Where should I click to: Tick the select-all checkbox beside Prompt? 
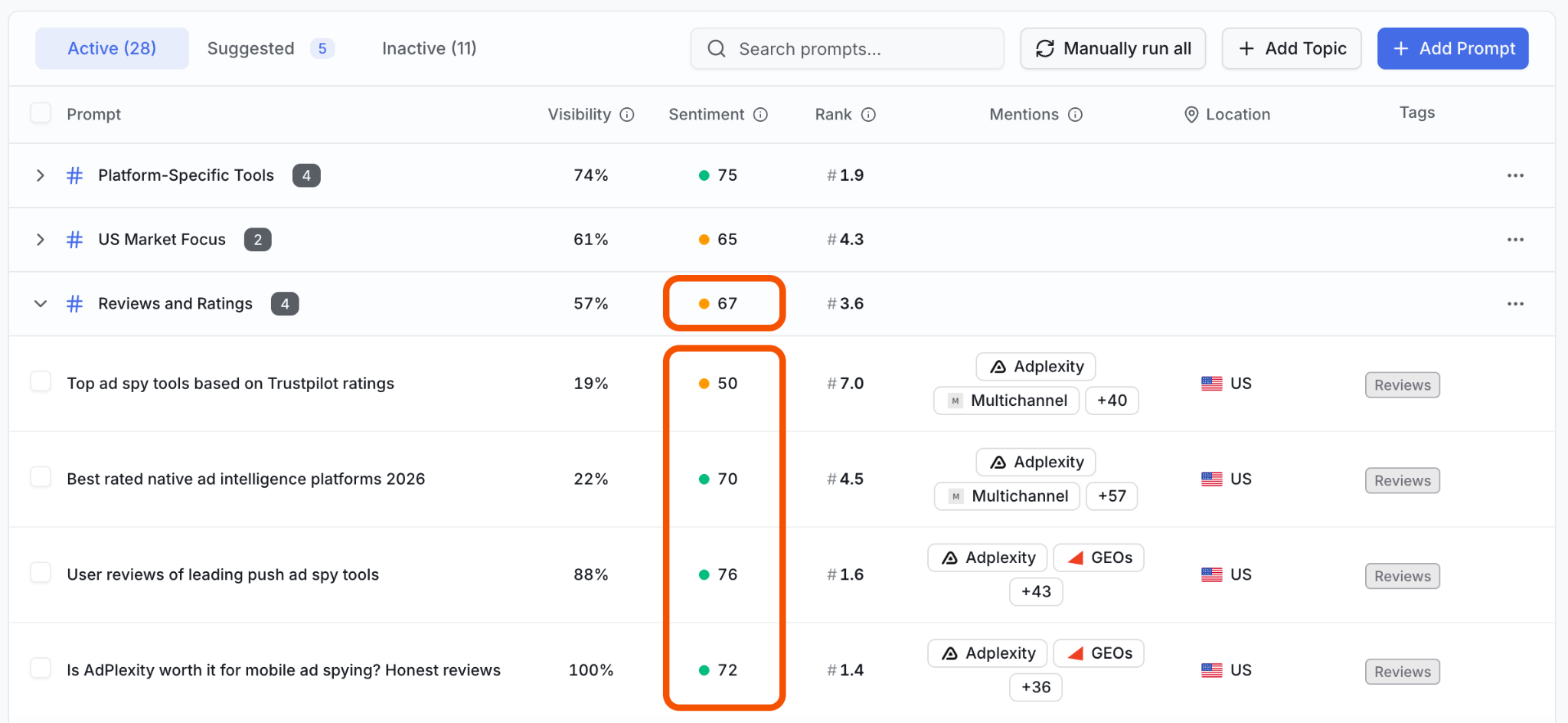click(41, 113)
